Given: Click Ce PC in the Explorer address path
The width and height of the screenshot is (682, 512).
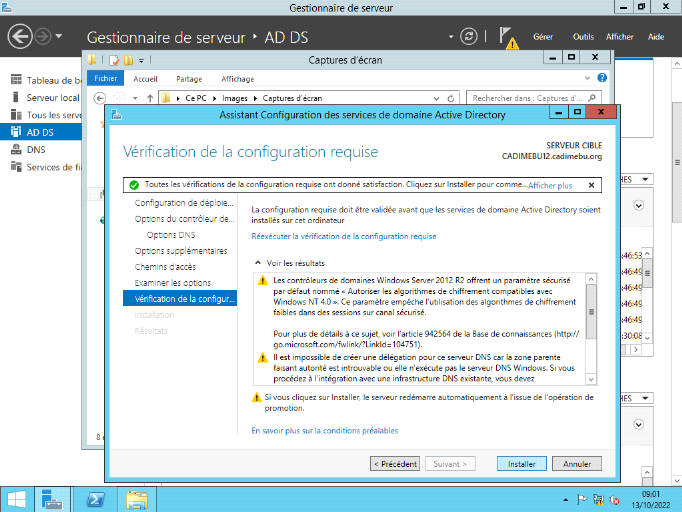Looking at the screenshot, I should 196,98.
